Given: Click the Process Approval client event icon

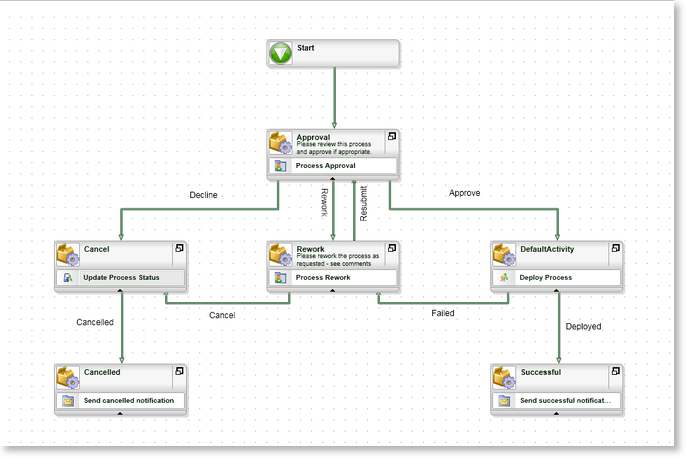Looking at the screenshot, I should (x=280, y=166).
